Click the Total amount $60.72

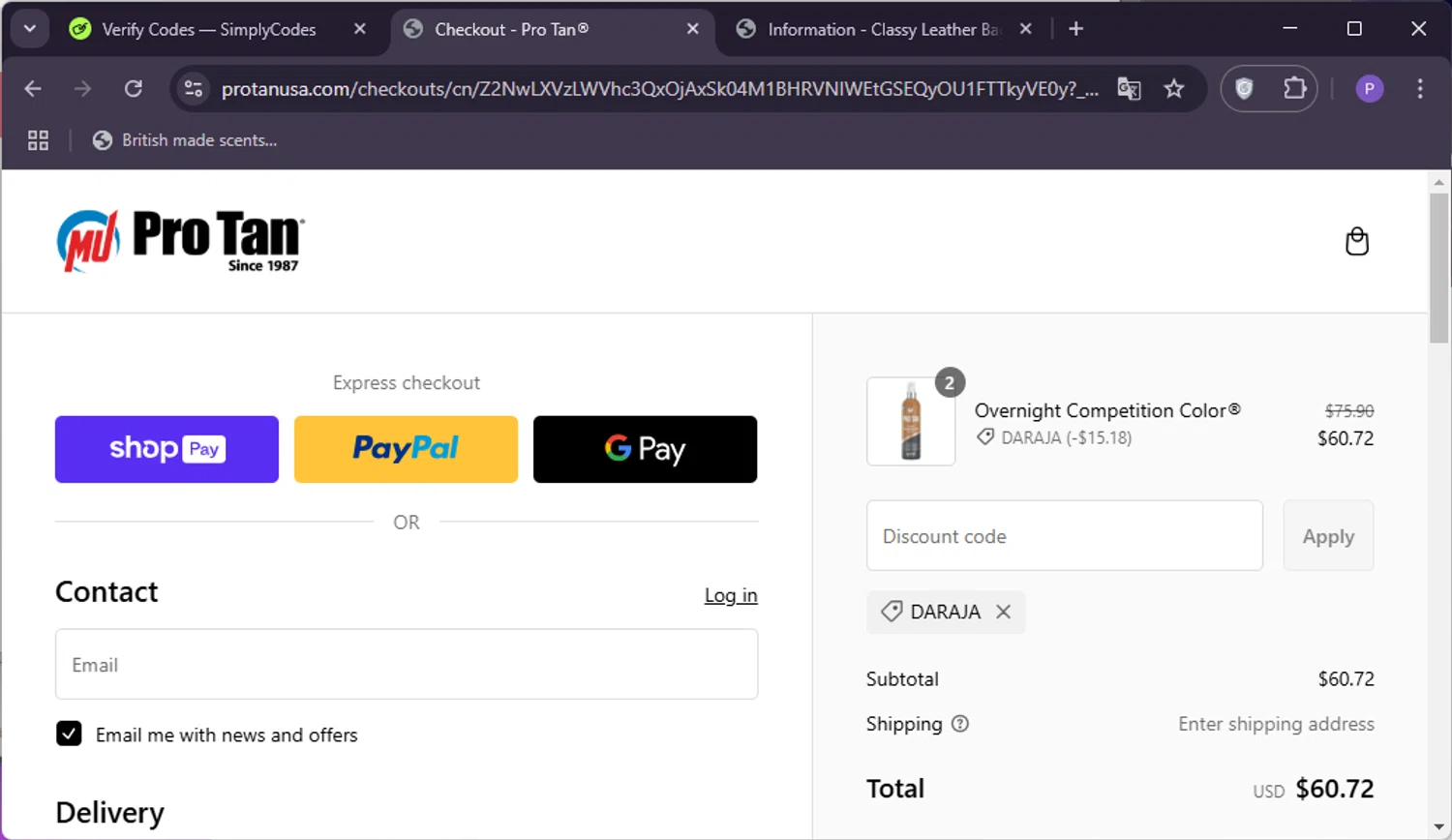1335,789
